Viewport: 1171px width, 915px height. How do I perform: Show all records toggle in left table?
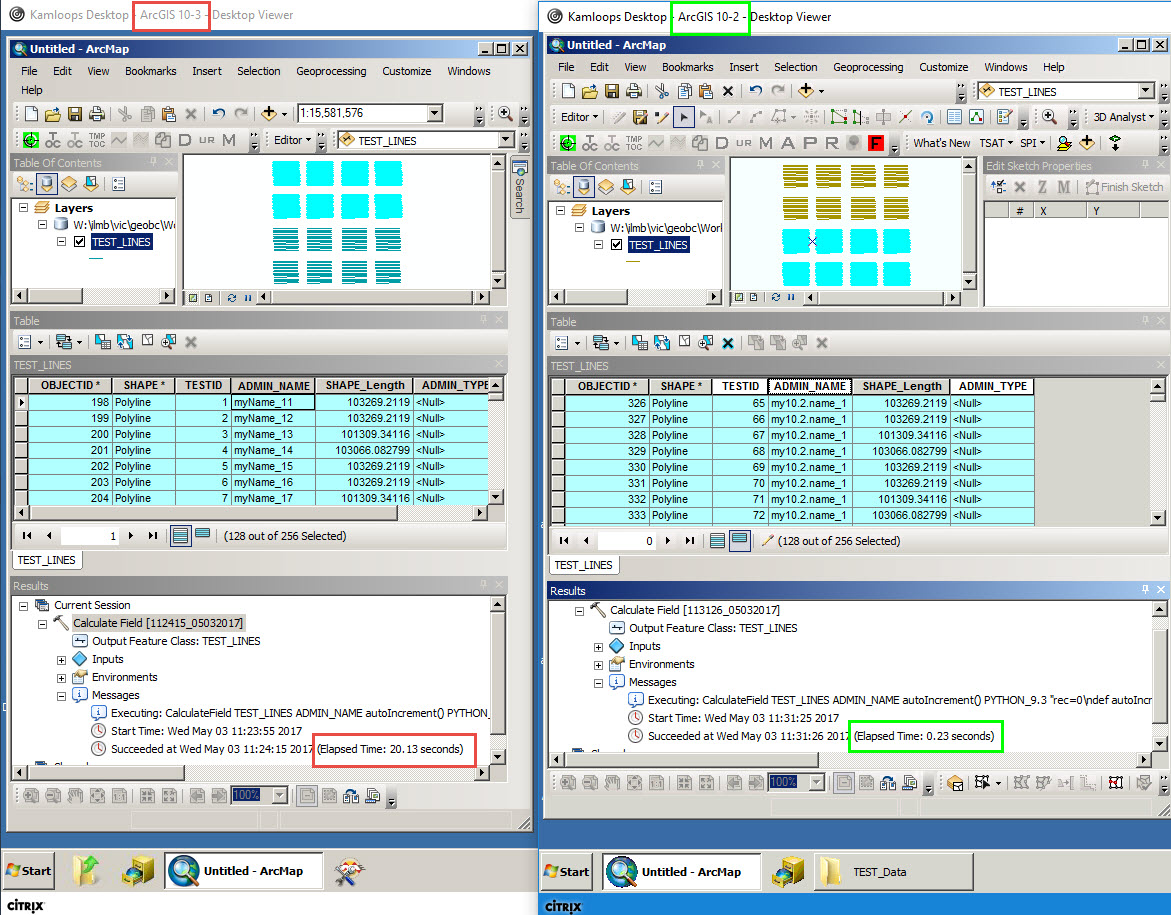181,536
